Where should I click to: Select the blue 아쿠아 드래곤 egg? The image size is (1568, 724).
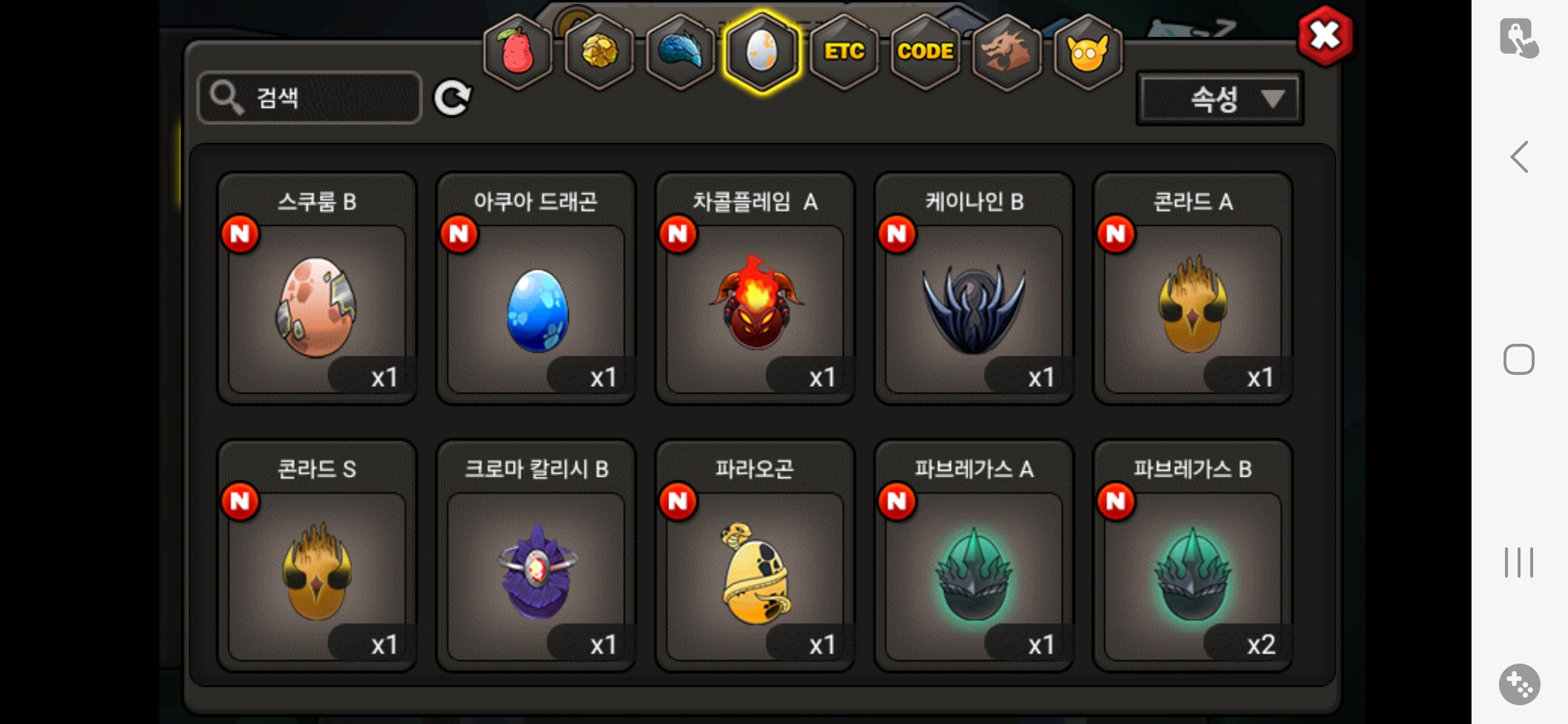[x=536, y=289]
